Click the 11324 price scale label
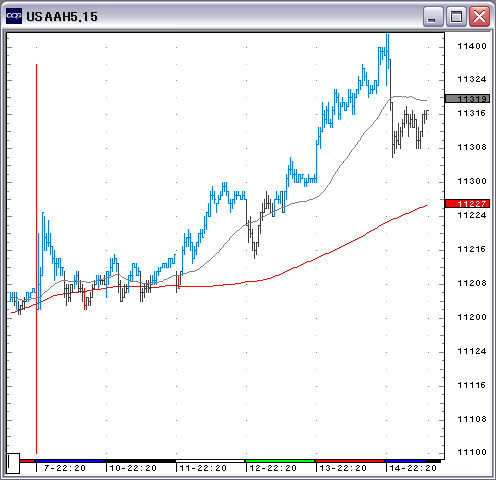 [x=472, y=79]
